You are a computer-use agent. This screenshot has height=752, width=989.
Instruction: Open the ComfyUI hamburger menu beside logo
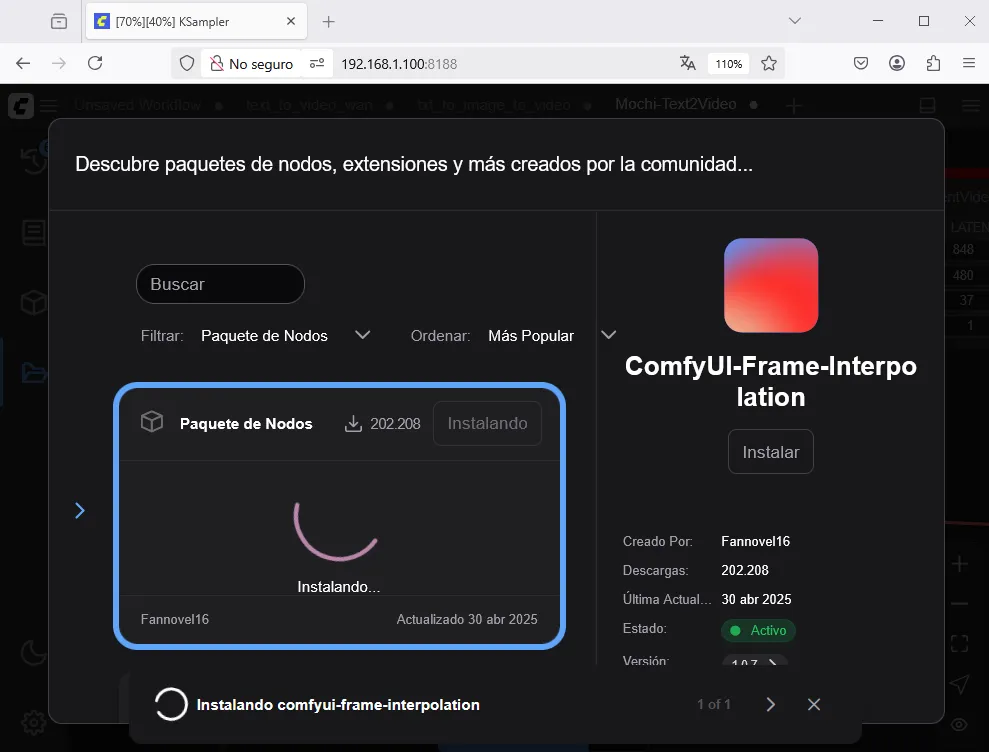coord(49,106)
